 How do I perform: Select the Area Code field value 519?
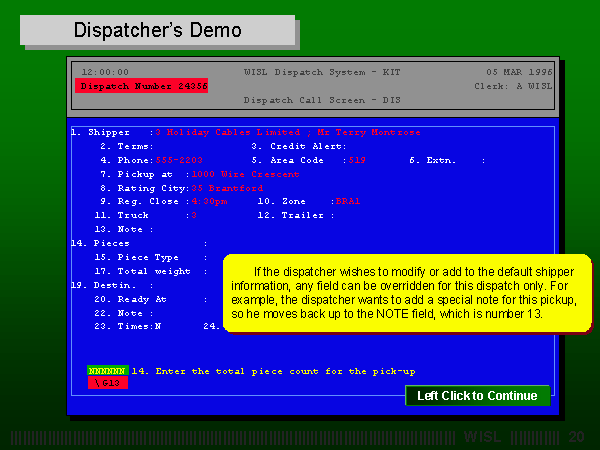pos(357,160)
